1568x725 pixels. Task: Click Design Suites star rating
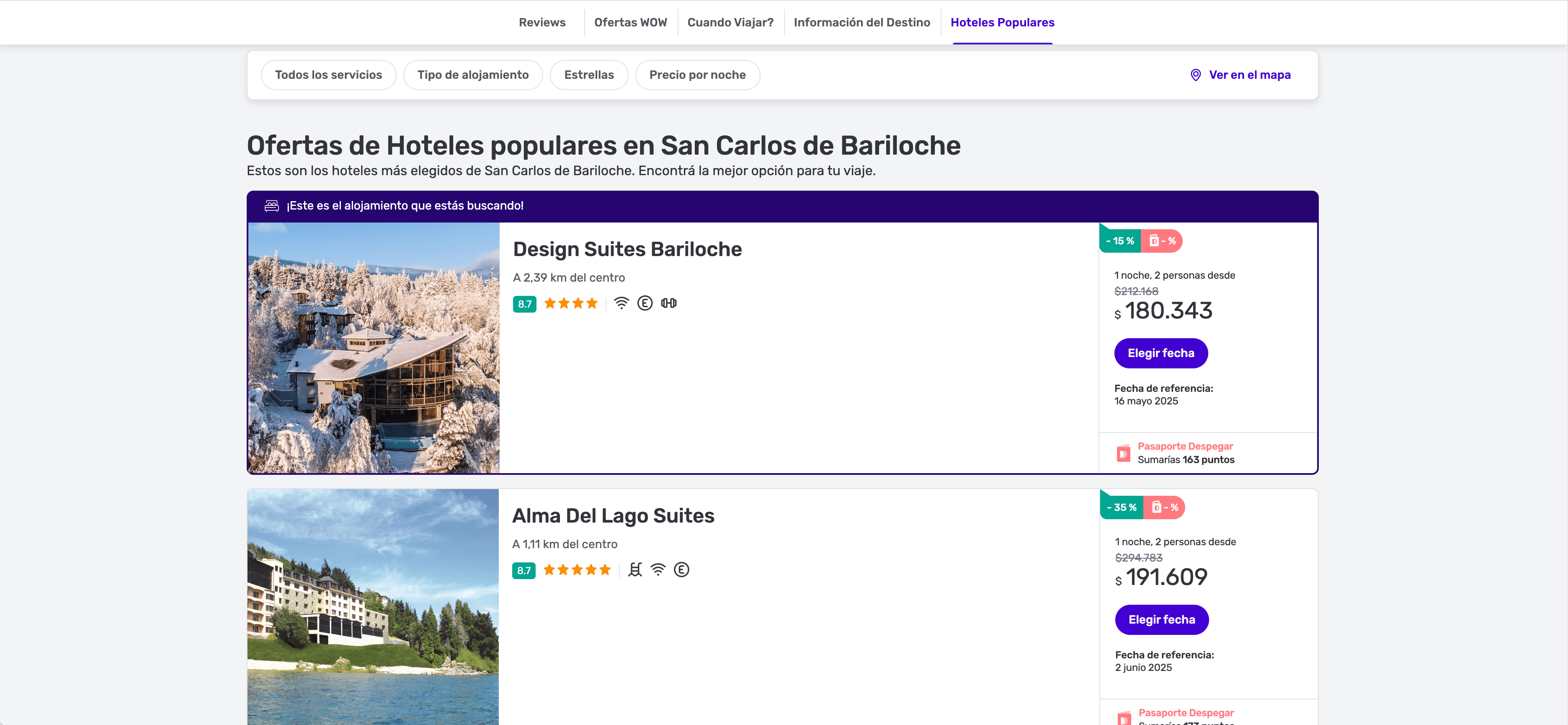[570, 303]
